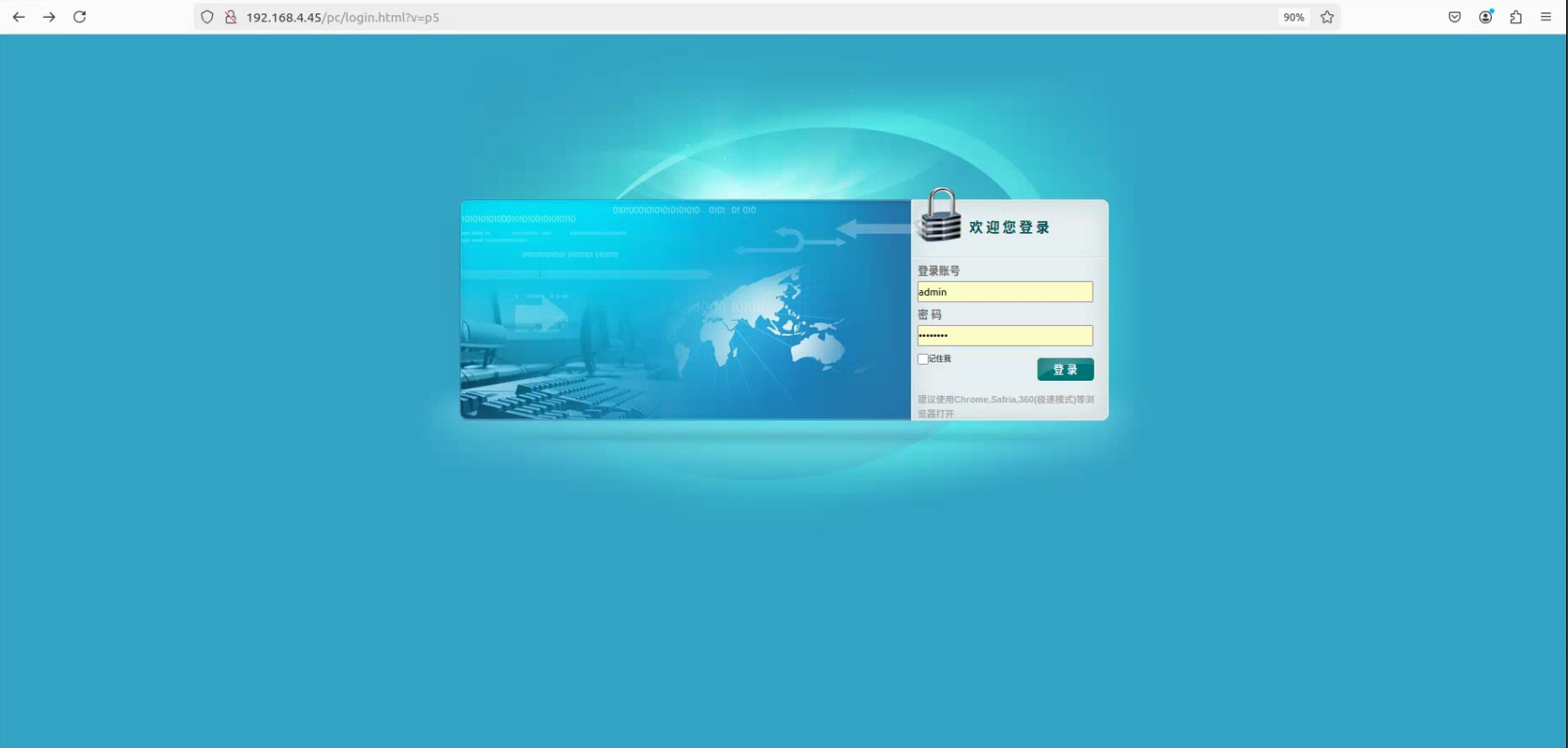Open the Pocket save icon
Image resolution: width=1568 pixels, height=748 pixels.
tap(1454, 17)
